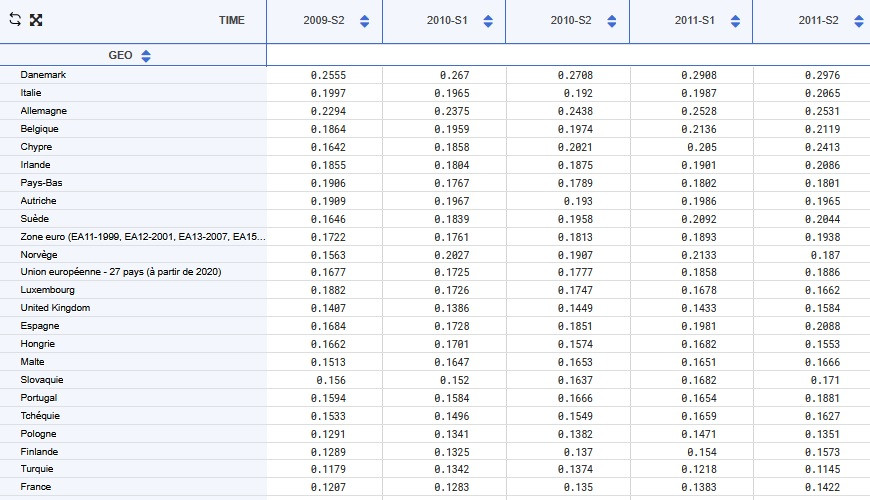
Task: Click Belgique's 2011-S1 value 0.2136
Action: (x=699, y=129)
